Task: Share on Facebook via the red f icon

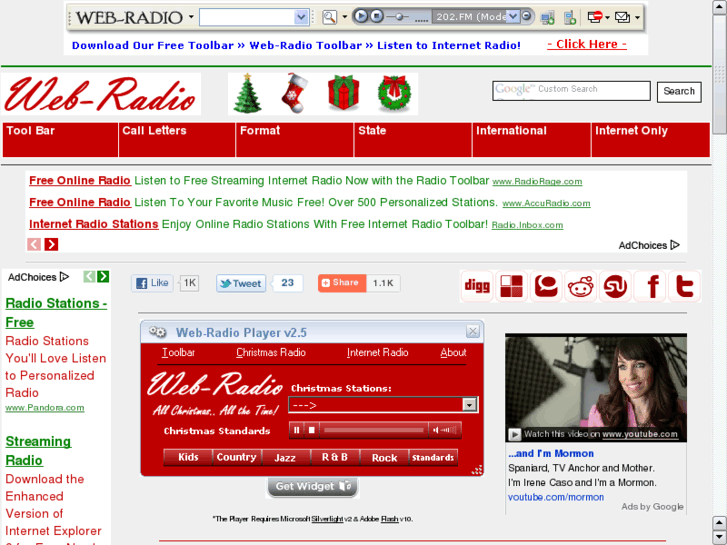Action: tap(650, 286)
